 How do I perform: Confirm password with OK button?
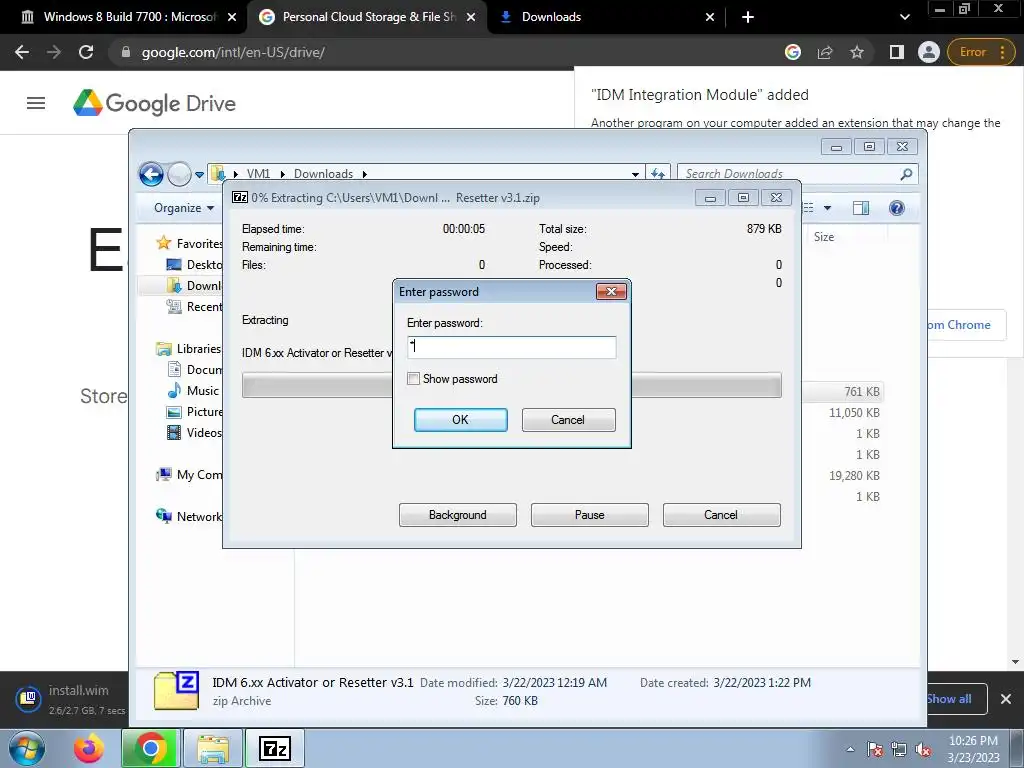[460, 420]
